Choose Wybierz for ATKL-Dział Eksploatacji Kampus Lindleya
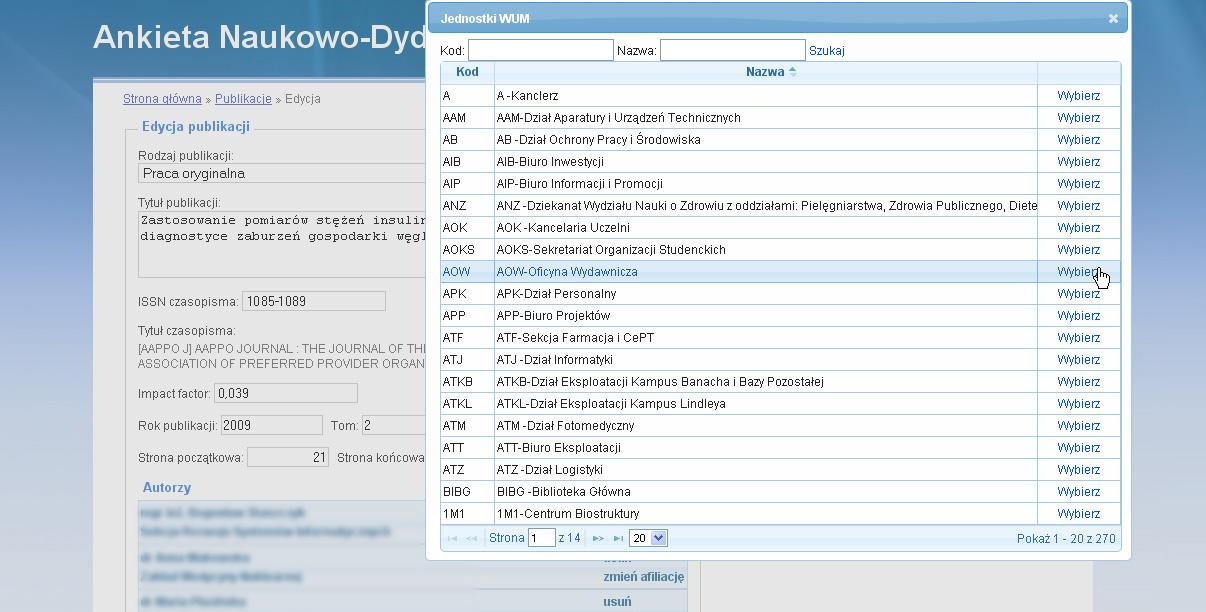This screenshot has height=612, width=1206. point(1079,404)
